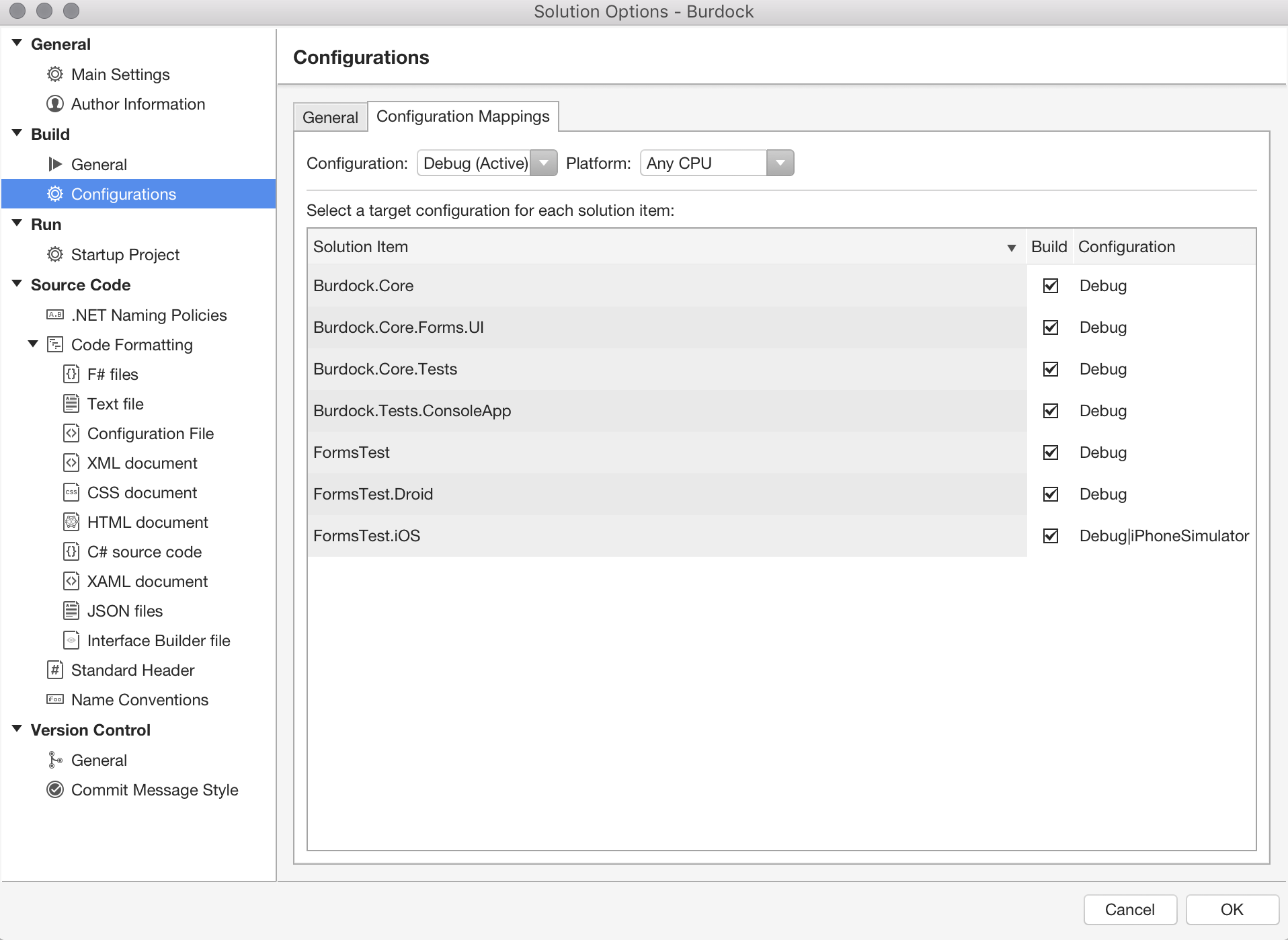Screen dimensions: 1288x940
Task: Select the Burdock.Tests.ConsoleApp row
Action: point(667,411)
